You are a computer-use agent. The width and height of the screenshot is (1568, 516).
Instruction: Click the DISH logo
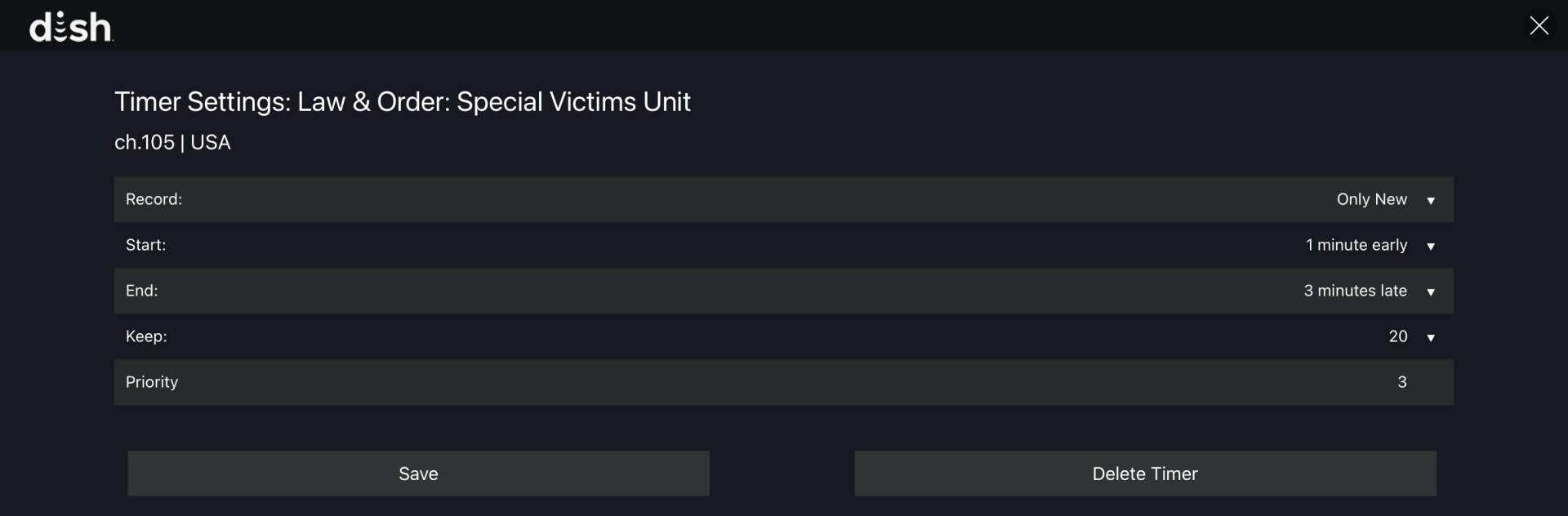pos(71,27)
